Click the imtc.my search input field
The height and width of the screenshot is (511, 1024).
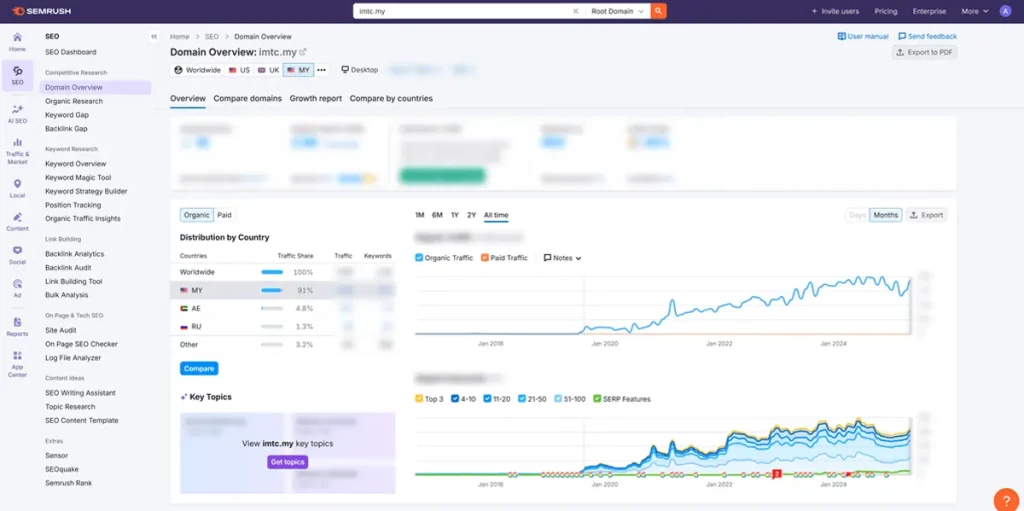[460, 11]
